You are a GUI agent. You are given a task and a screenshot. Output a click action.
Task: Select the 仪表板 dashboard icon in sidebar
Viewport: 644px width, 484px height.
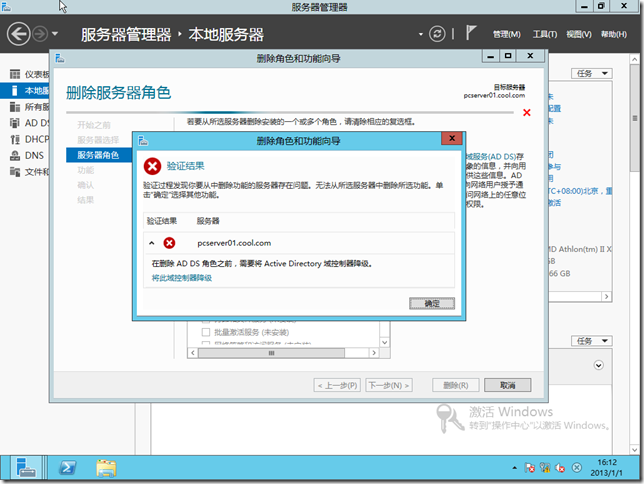(15, 74)
